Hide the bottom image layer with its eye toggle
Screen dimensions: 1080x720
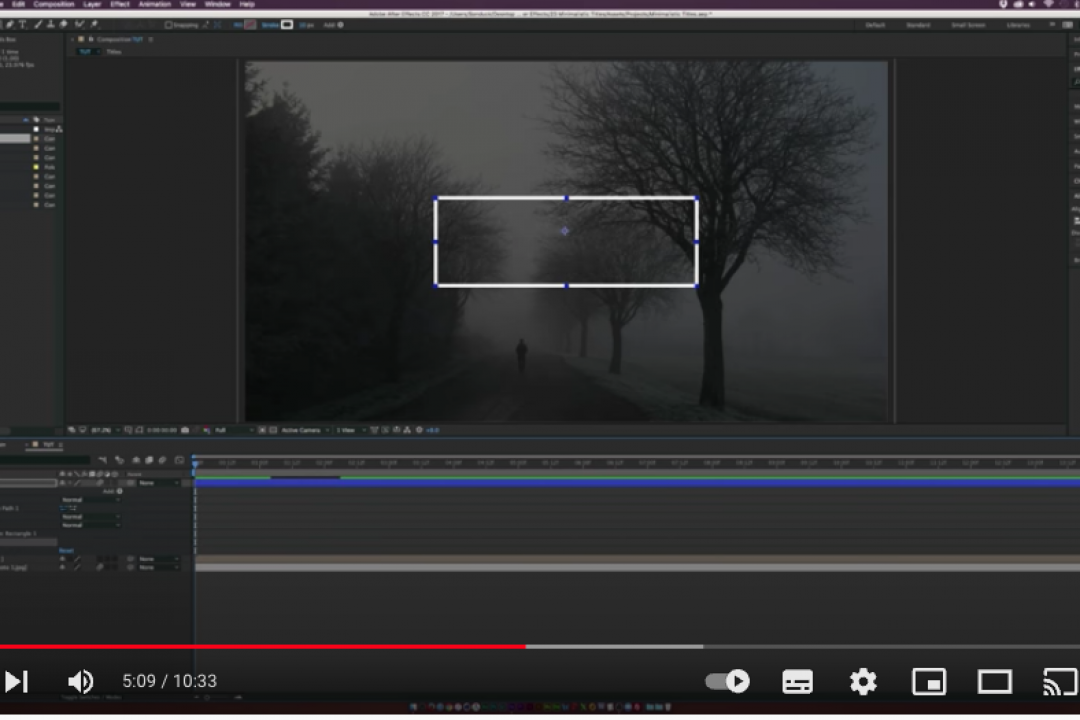coord(63,567)
